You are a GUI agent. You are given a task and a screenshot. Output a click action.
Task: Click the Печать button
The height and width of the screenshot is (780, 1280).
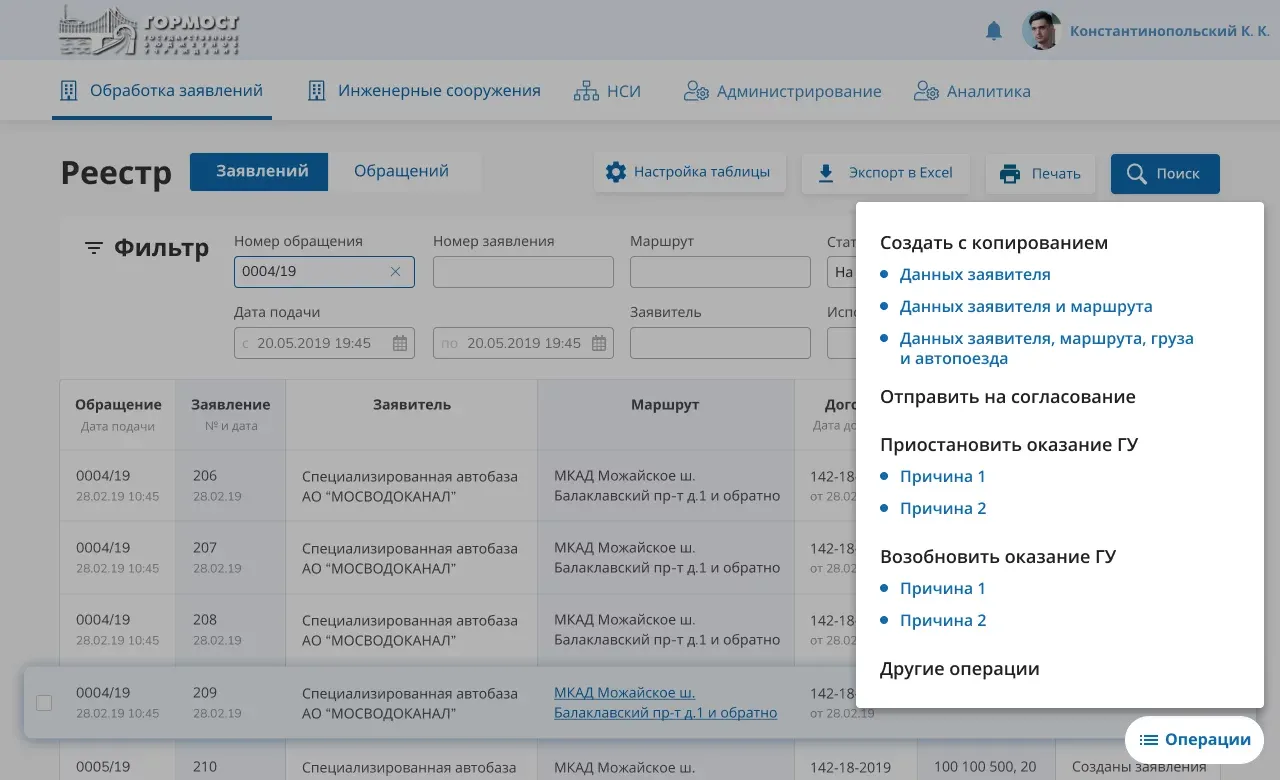tap(1040, 173)
